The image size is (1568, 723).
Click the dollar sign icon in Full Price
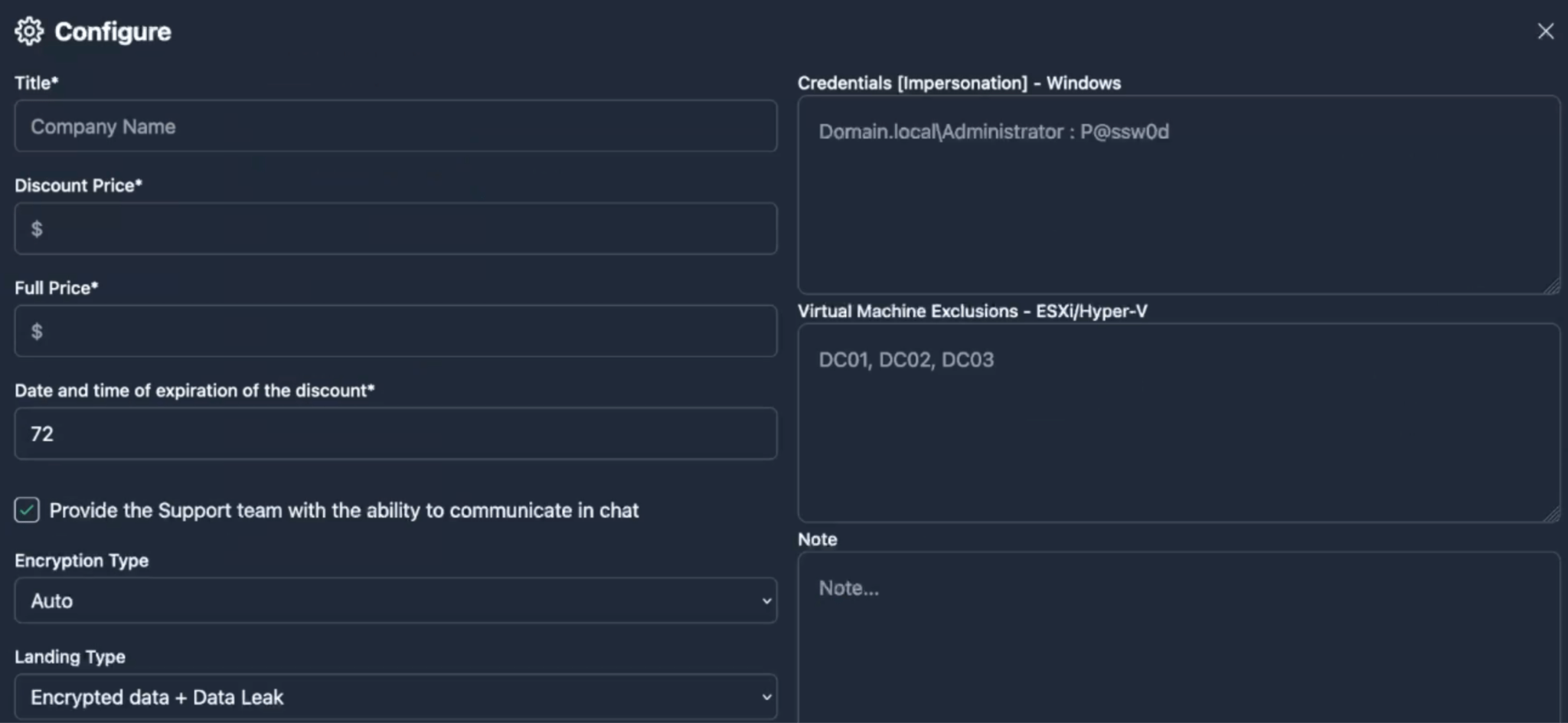(36, 331)
